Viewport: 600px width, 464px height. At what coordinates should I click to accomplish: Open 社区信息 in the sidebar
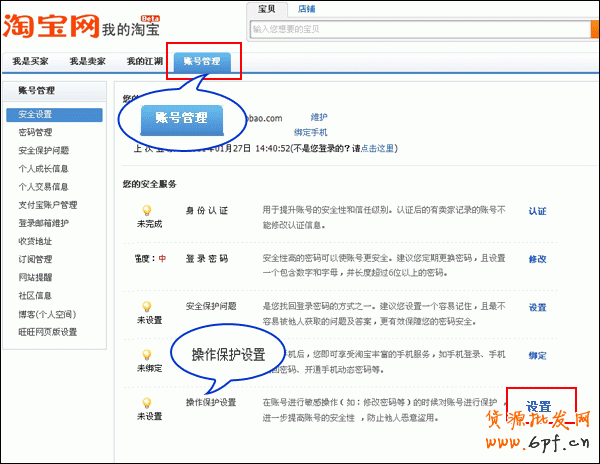(35, 296)
